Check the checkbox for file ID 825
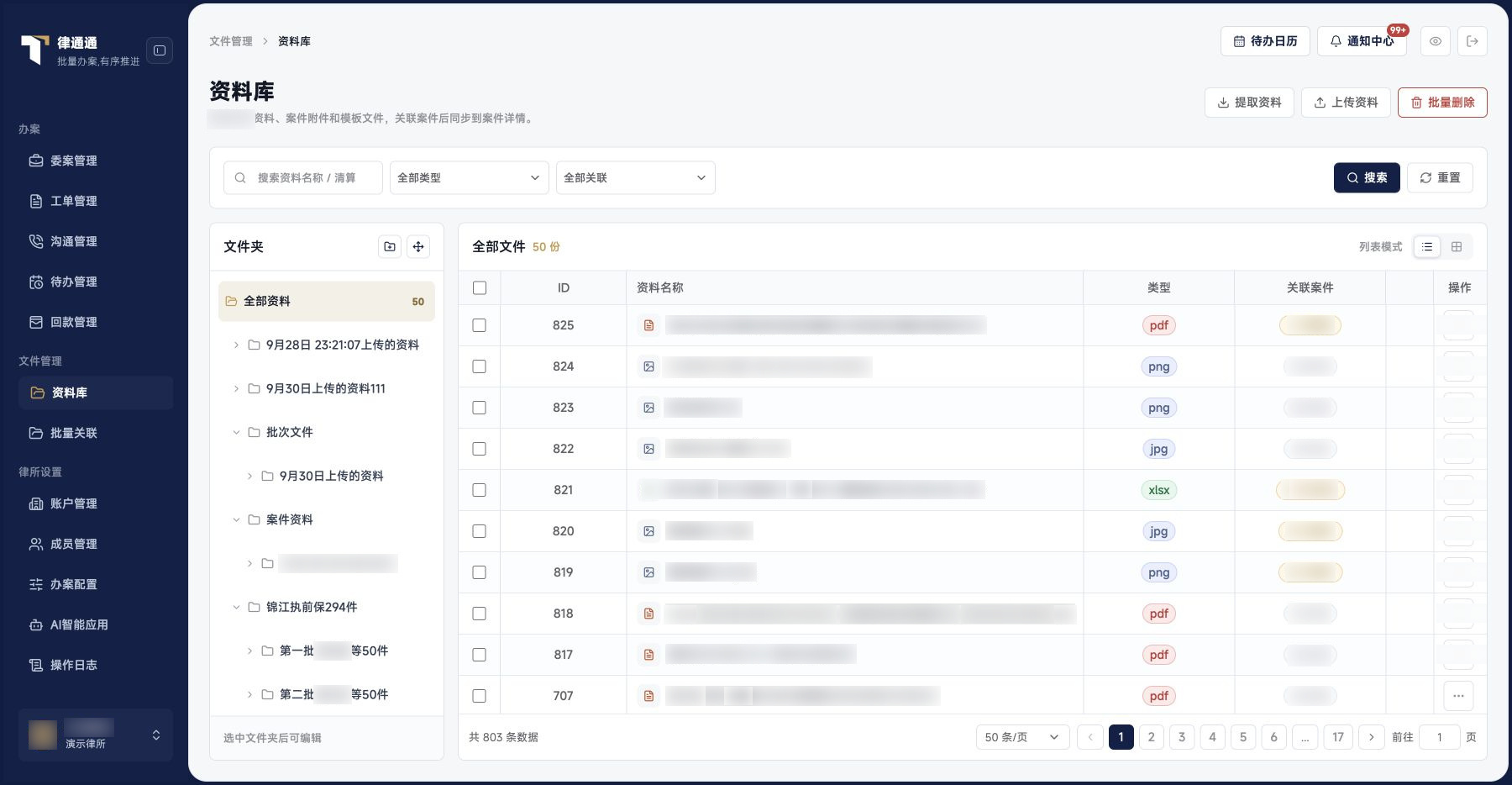The image size is (1512, 785). tap(480, 325)
